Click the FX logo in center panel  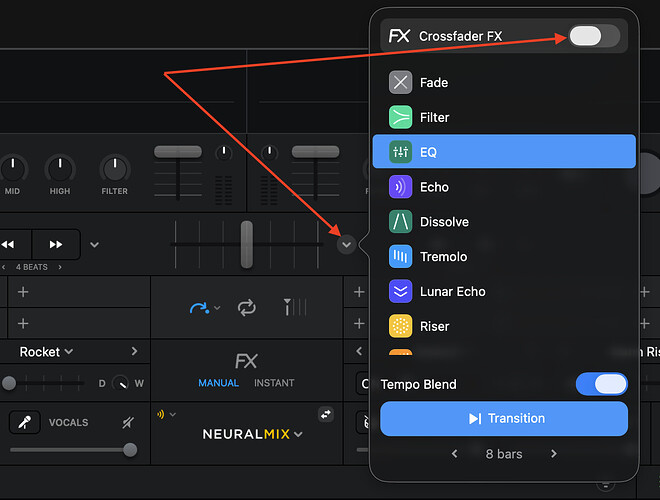coord(246,361)
